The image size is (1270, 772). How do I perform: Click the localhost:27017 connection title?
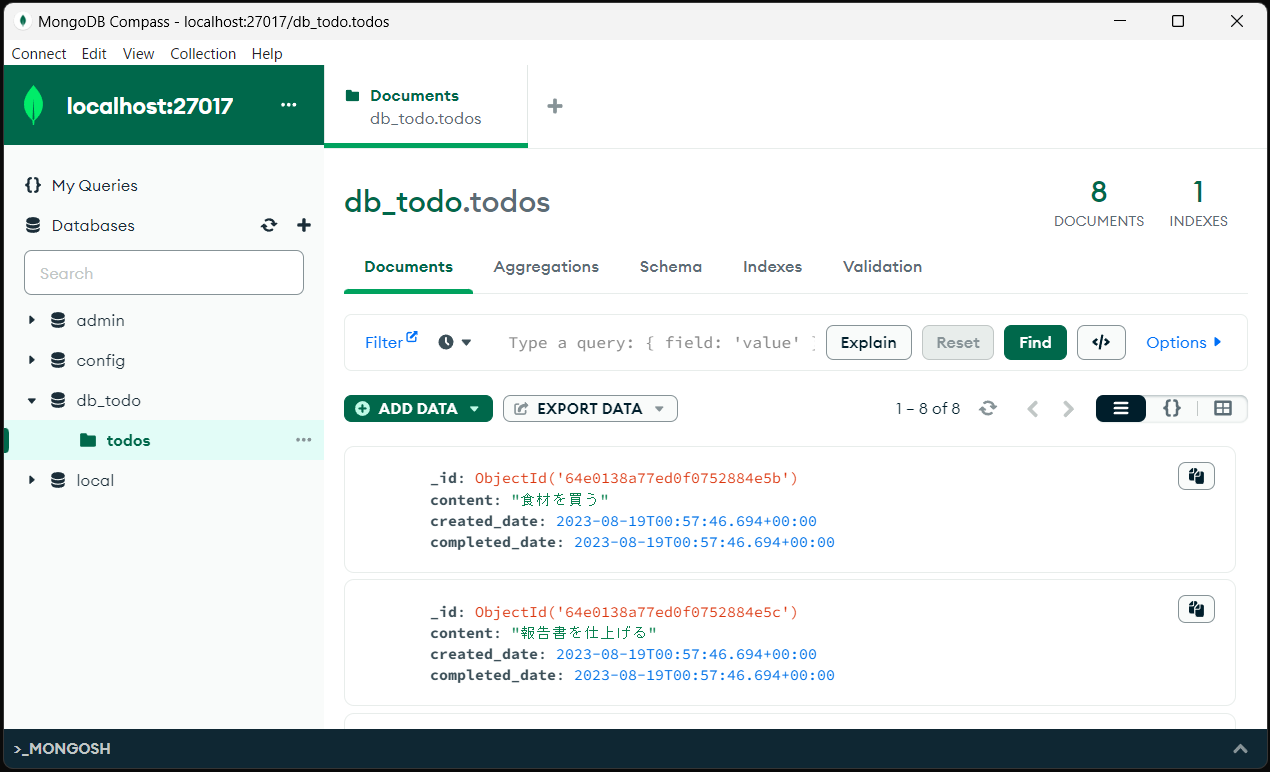tap(150, 106)
